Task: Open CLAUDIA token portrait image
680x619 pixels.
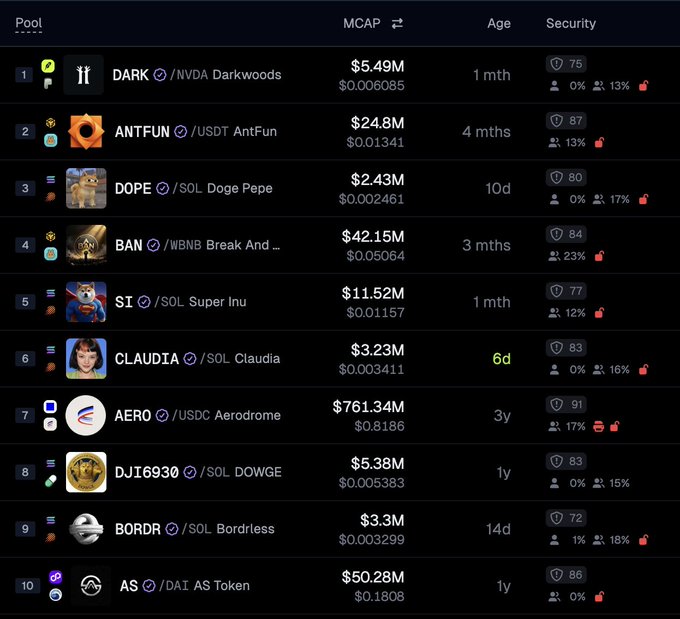Action: [86, 358]
